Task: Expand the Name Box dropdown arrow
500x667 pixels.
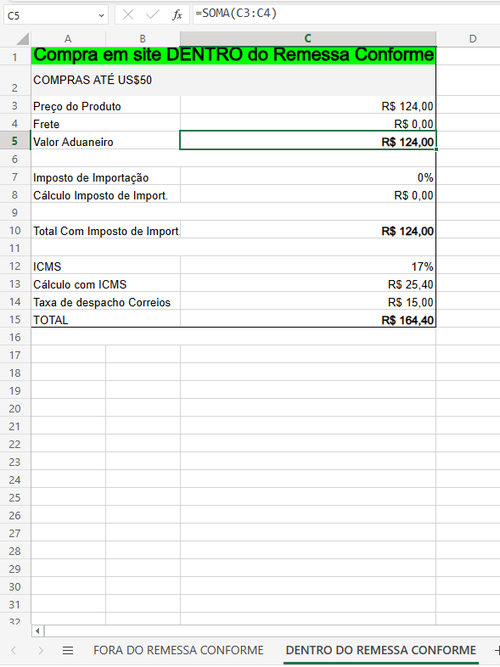Action: pos(101,16)
